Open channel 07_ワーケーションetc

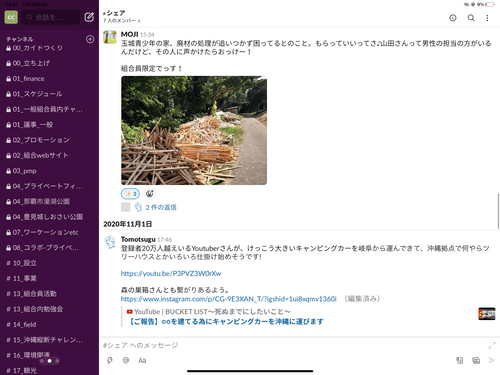(49, 232)
